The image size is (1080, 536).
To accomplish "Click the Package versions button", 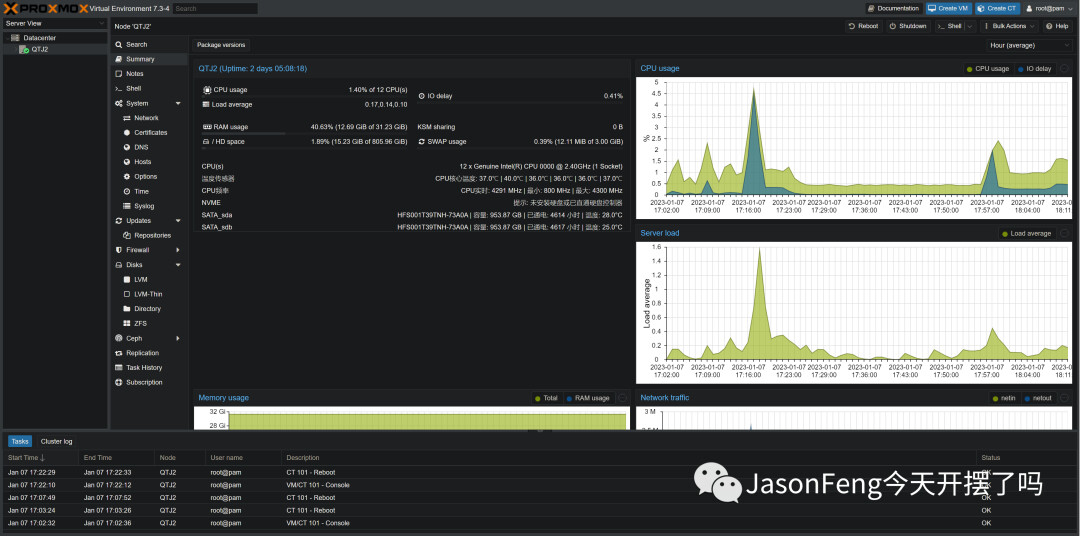I will click(x=220, y=45).
